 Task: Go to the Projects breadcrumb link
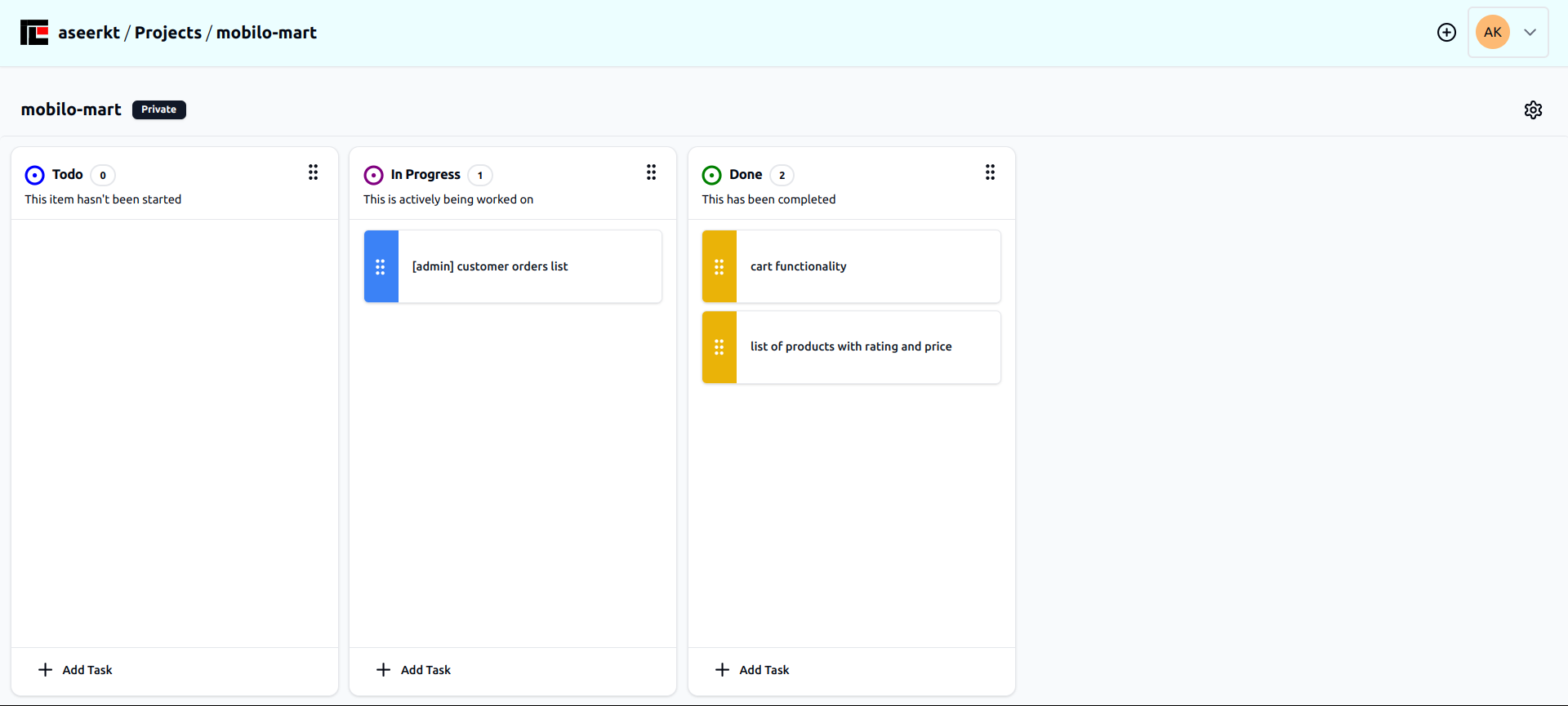pos(168,33)
